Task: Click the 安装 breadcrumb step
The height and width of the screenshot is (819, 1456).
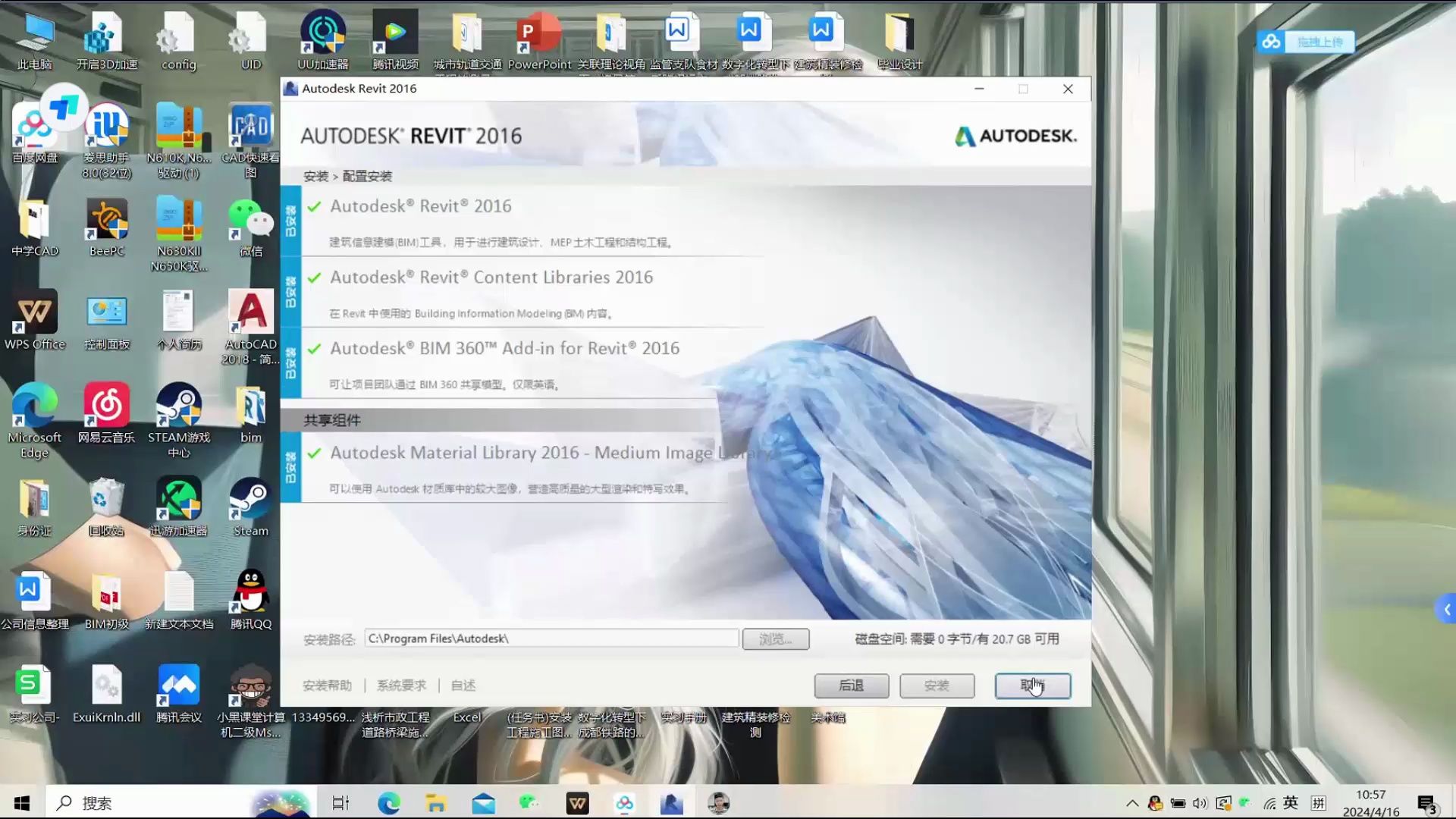Action: pyautogui.click(x=315, y=175)
